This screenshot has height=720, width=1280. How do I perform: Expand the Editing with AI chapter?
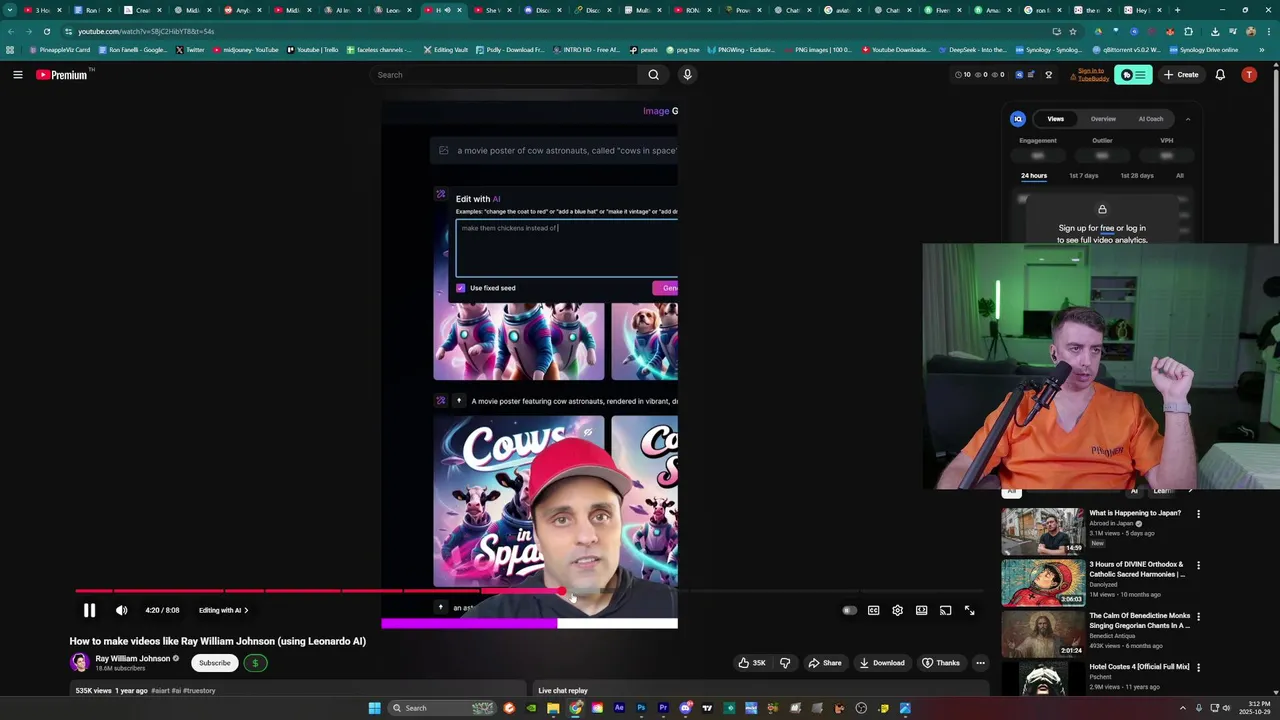coord(224,610)
